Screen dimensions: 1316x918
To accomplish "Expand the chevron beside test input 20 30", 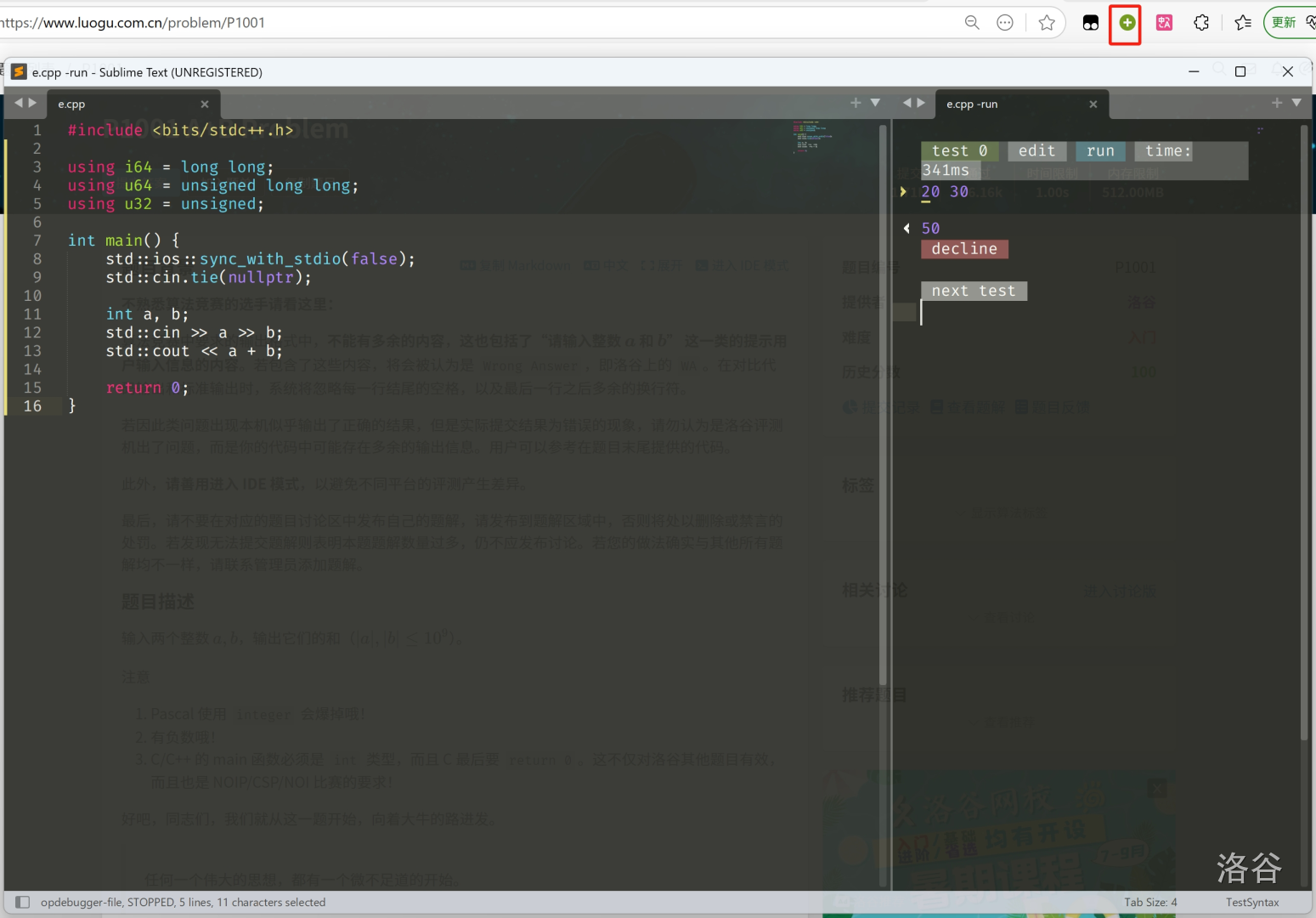I will click(903, 191).
